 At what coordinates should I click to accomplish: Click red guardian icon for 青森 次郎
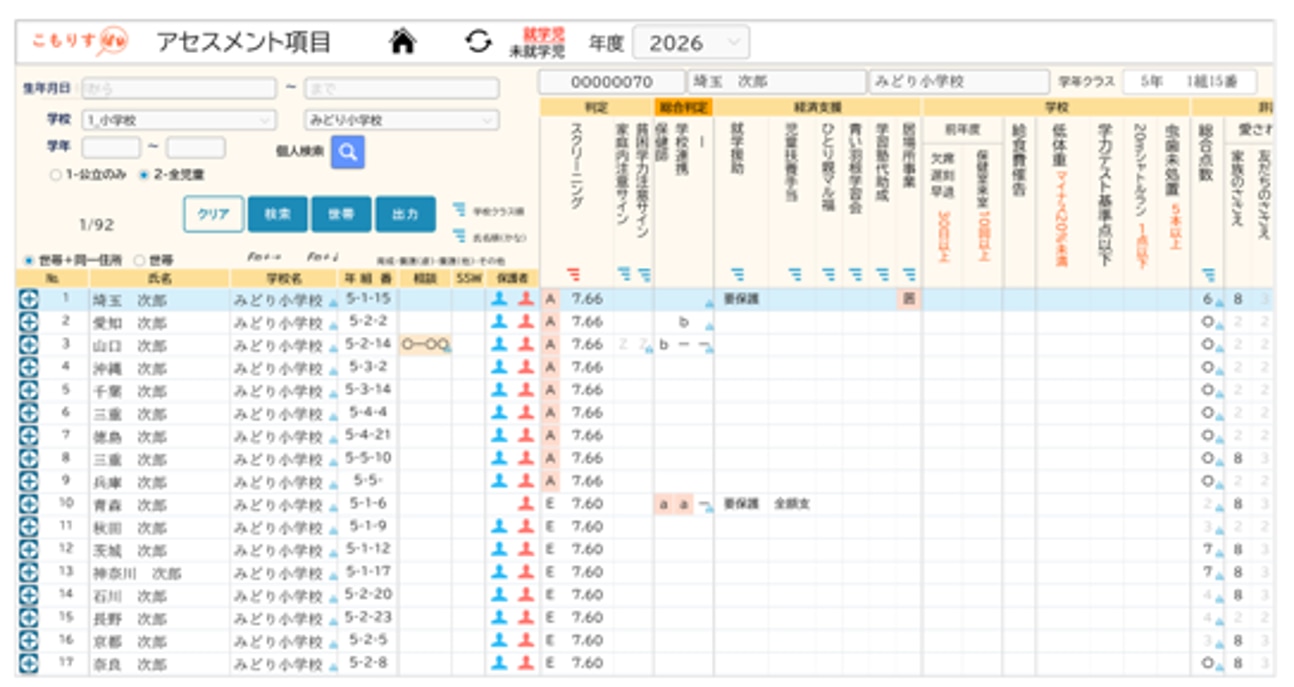526,504
